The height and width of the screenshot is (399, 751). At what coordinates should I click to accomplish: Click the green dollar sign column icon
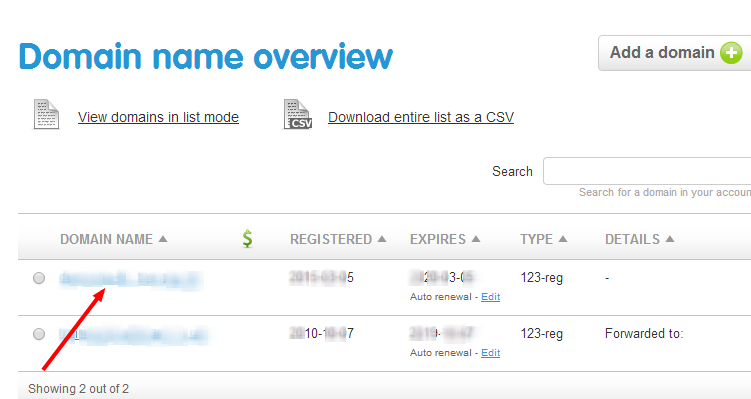[247, 239]
